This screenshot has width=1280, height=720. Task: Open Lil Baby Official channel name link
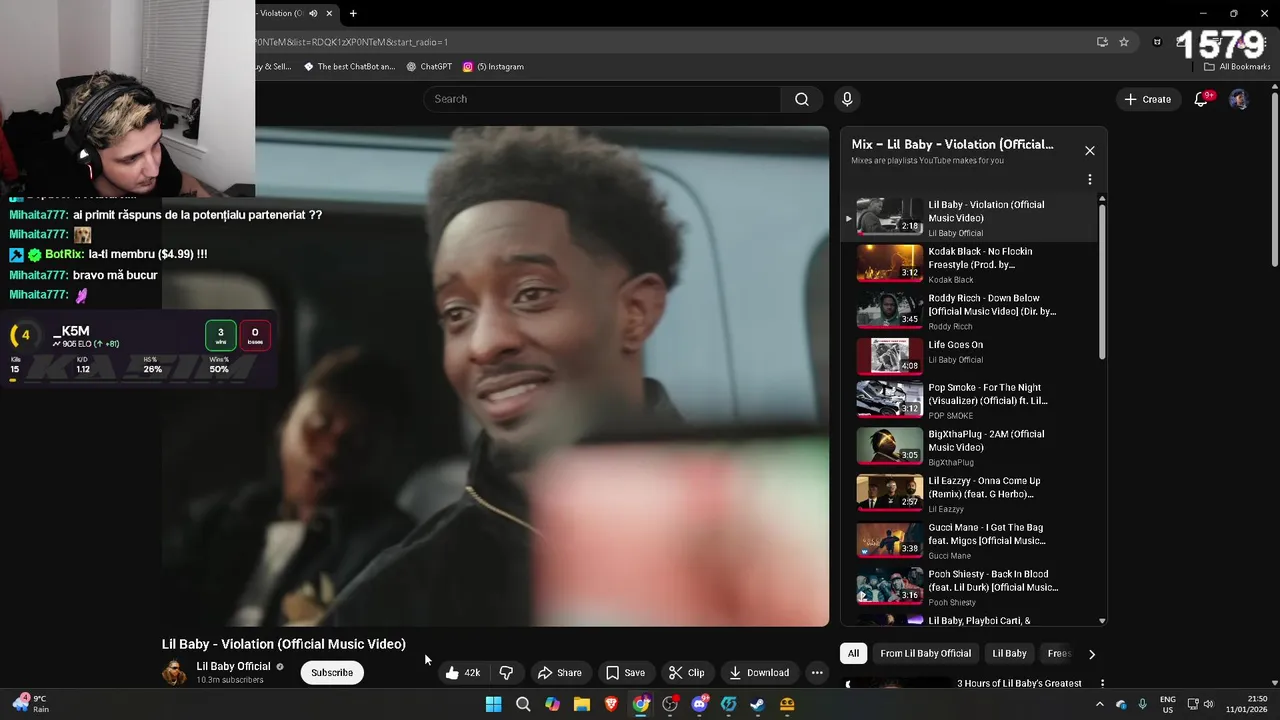pos(233,666)
